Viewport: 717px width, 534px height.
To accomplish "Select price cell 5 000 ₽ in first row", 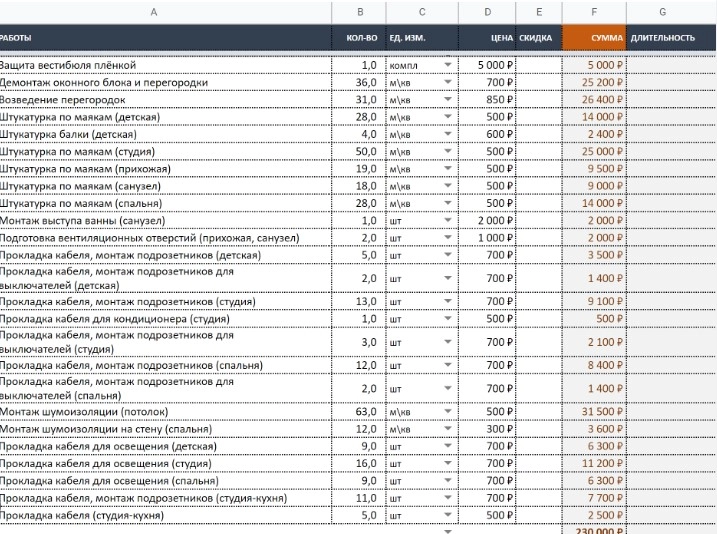I will pos(487,65).
